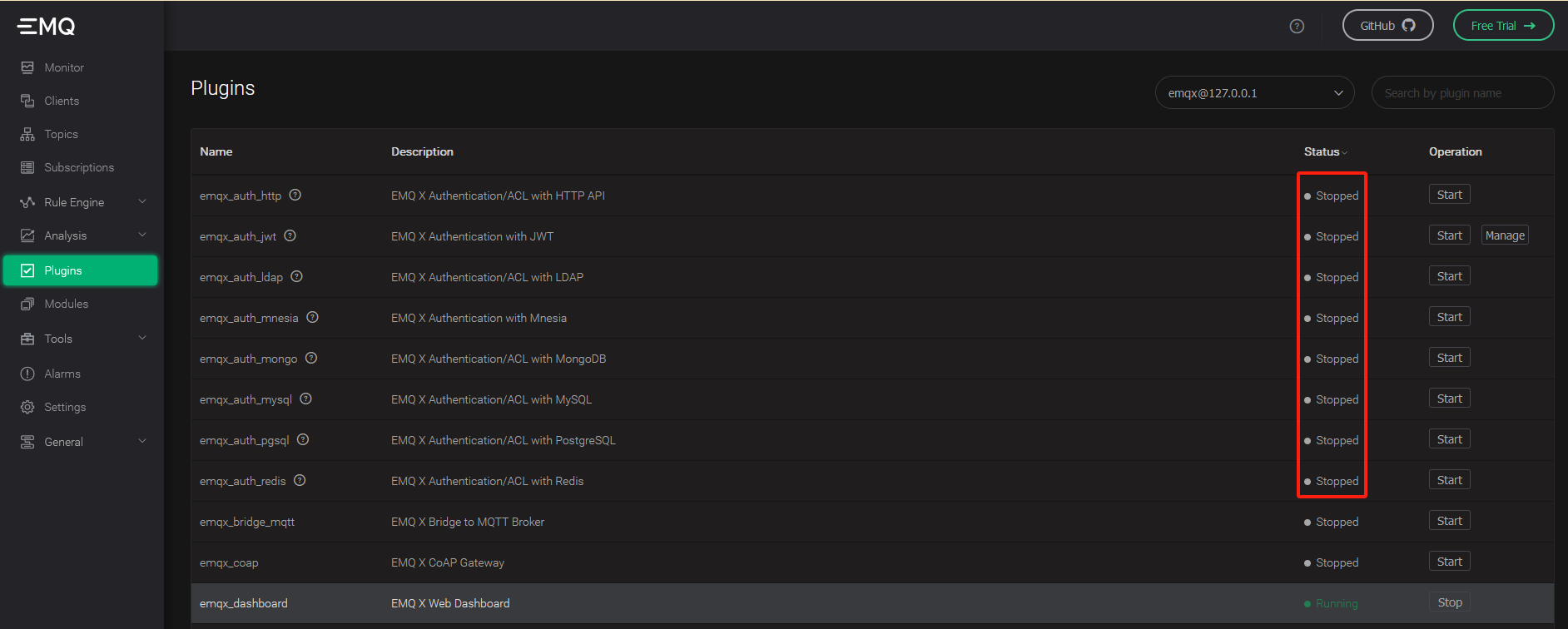Start the emqx_auth_mnesia plugin

point(1449,317)
